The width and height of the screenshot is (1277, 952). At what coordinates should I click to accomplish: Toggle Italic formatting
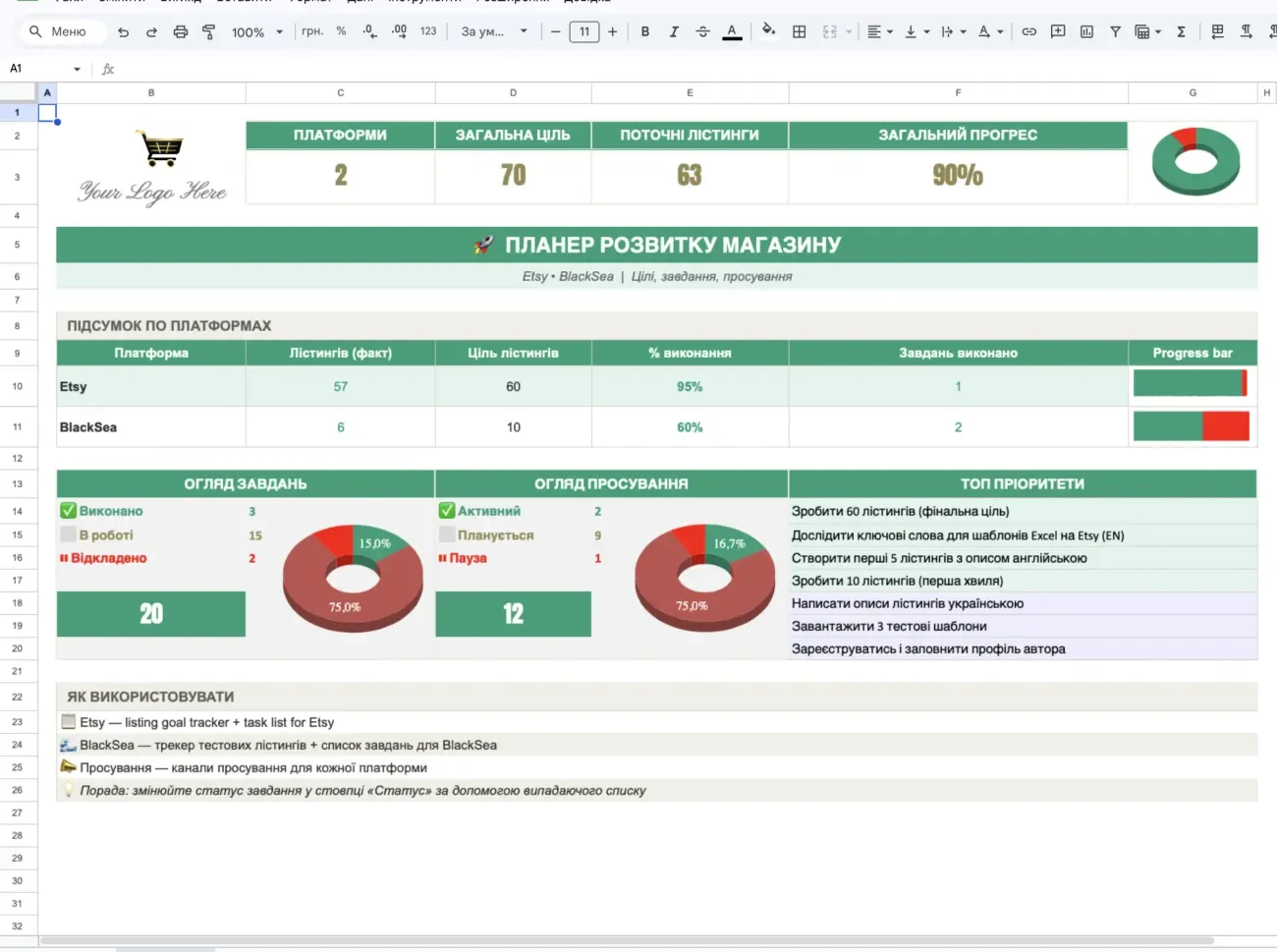coord(674,31)
